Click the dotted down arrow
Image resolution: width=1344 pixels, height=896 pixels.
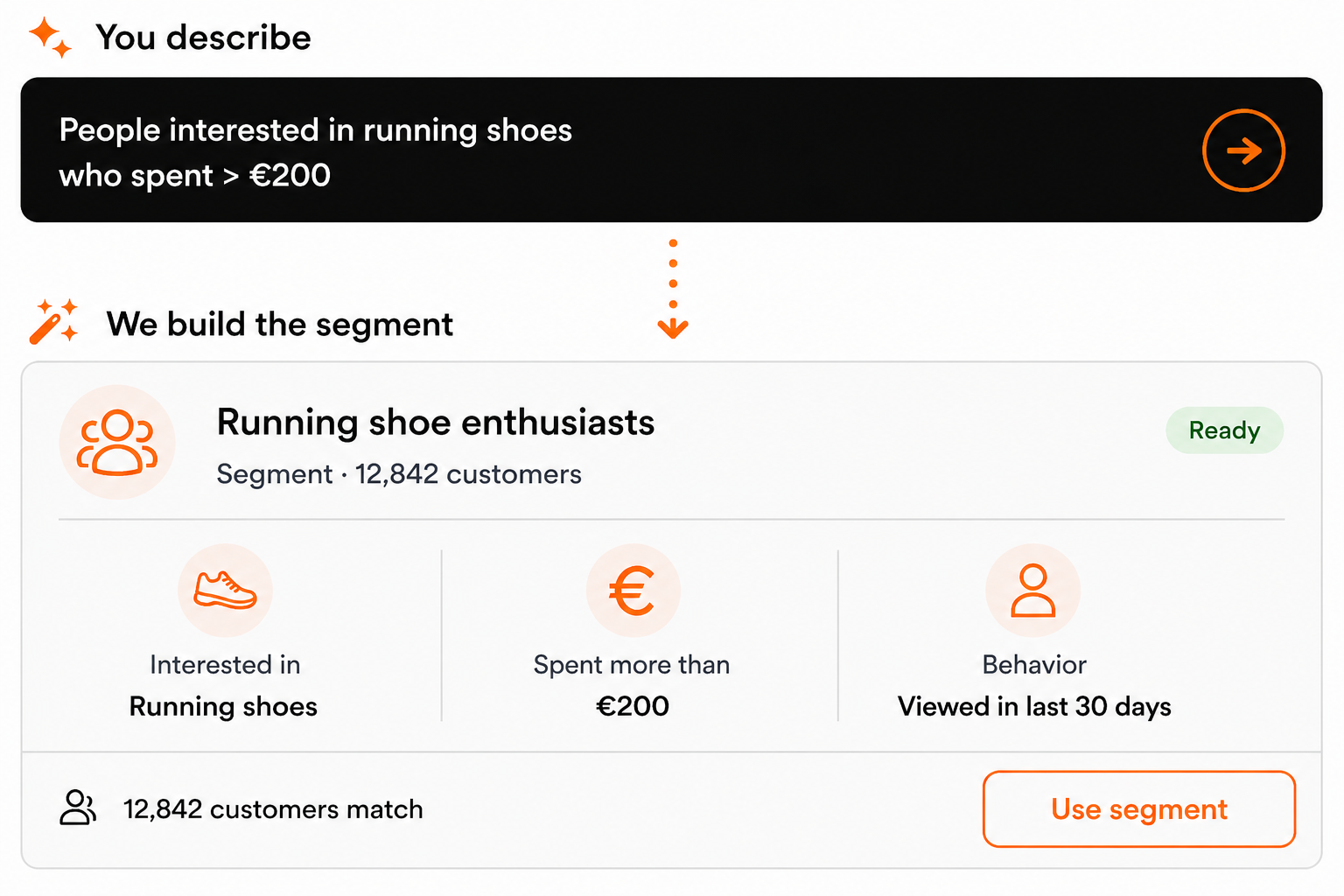click(673, 289)
